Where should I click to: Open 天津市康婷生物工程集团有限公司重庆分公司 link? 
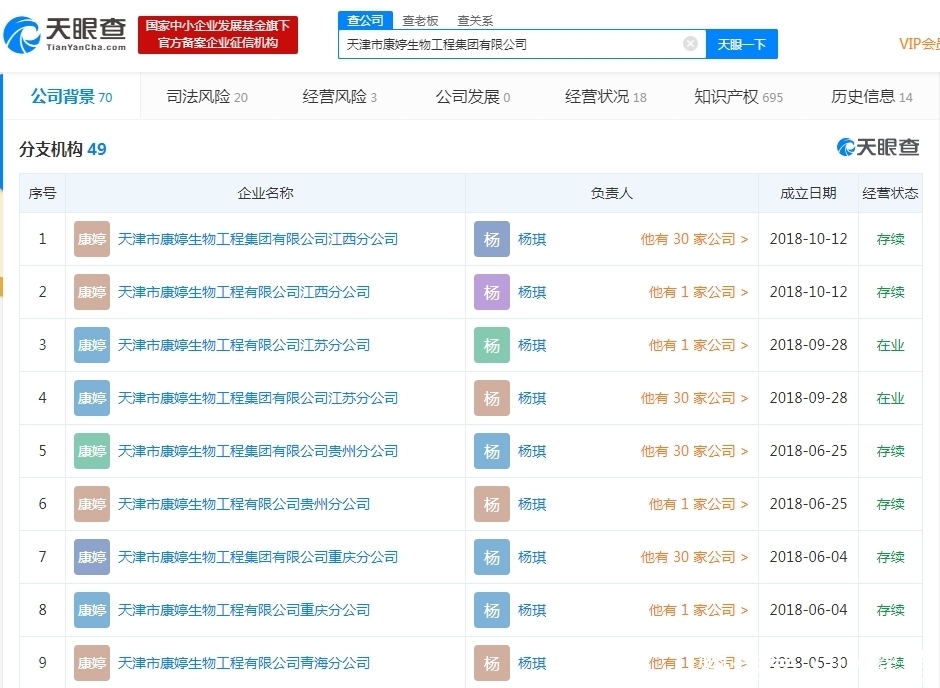coord(258,557)
